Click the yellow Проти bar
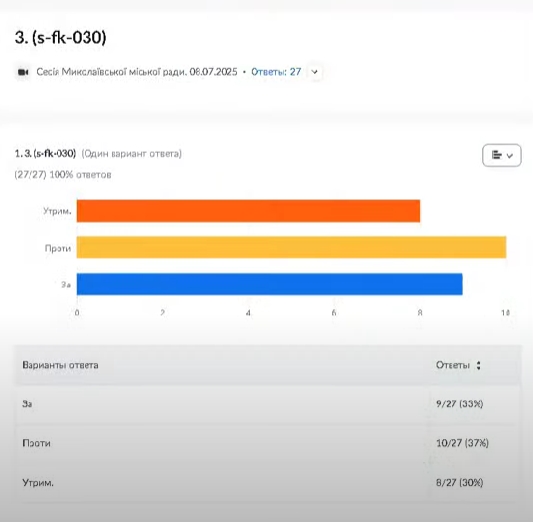 point(291,247)
